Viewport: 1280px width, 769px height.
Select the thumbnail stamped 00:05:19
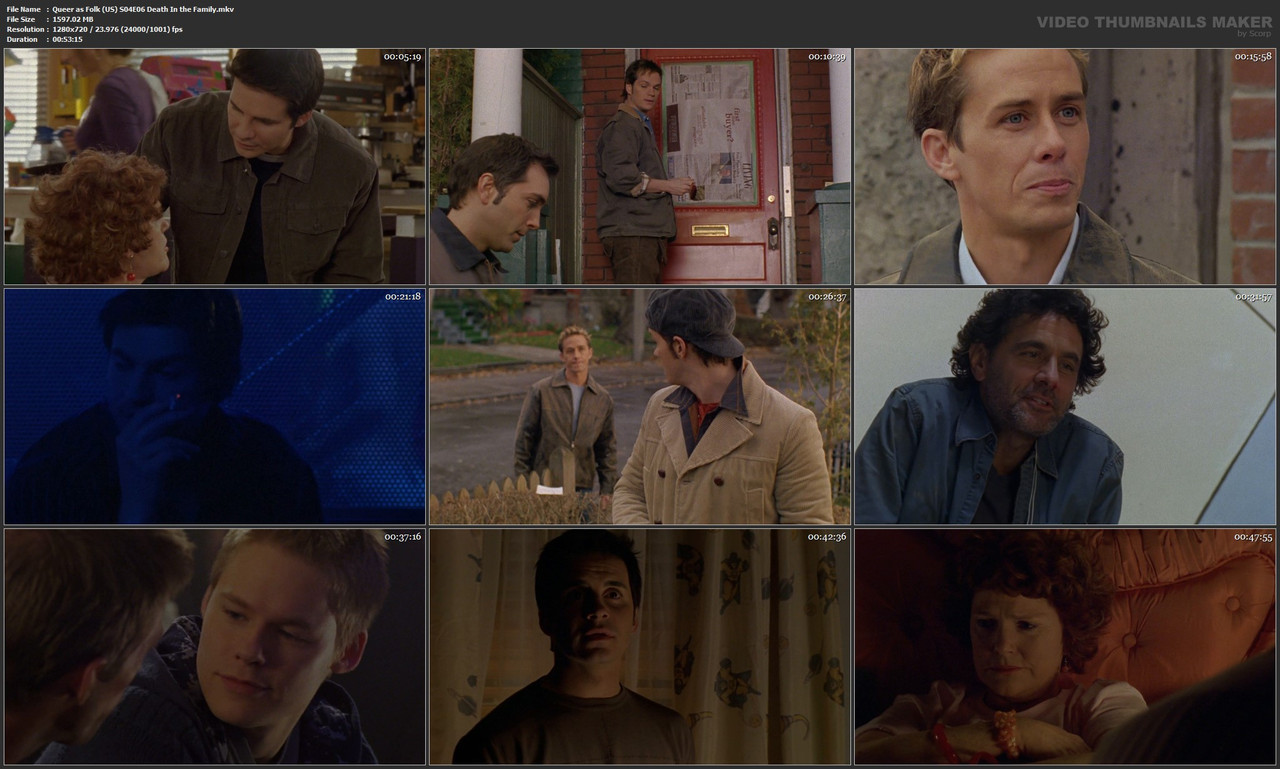(x=215, y=166)
